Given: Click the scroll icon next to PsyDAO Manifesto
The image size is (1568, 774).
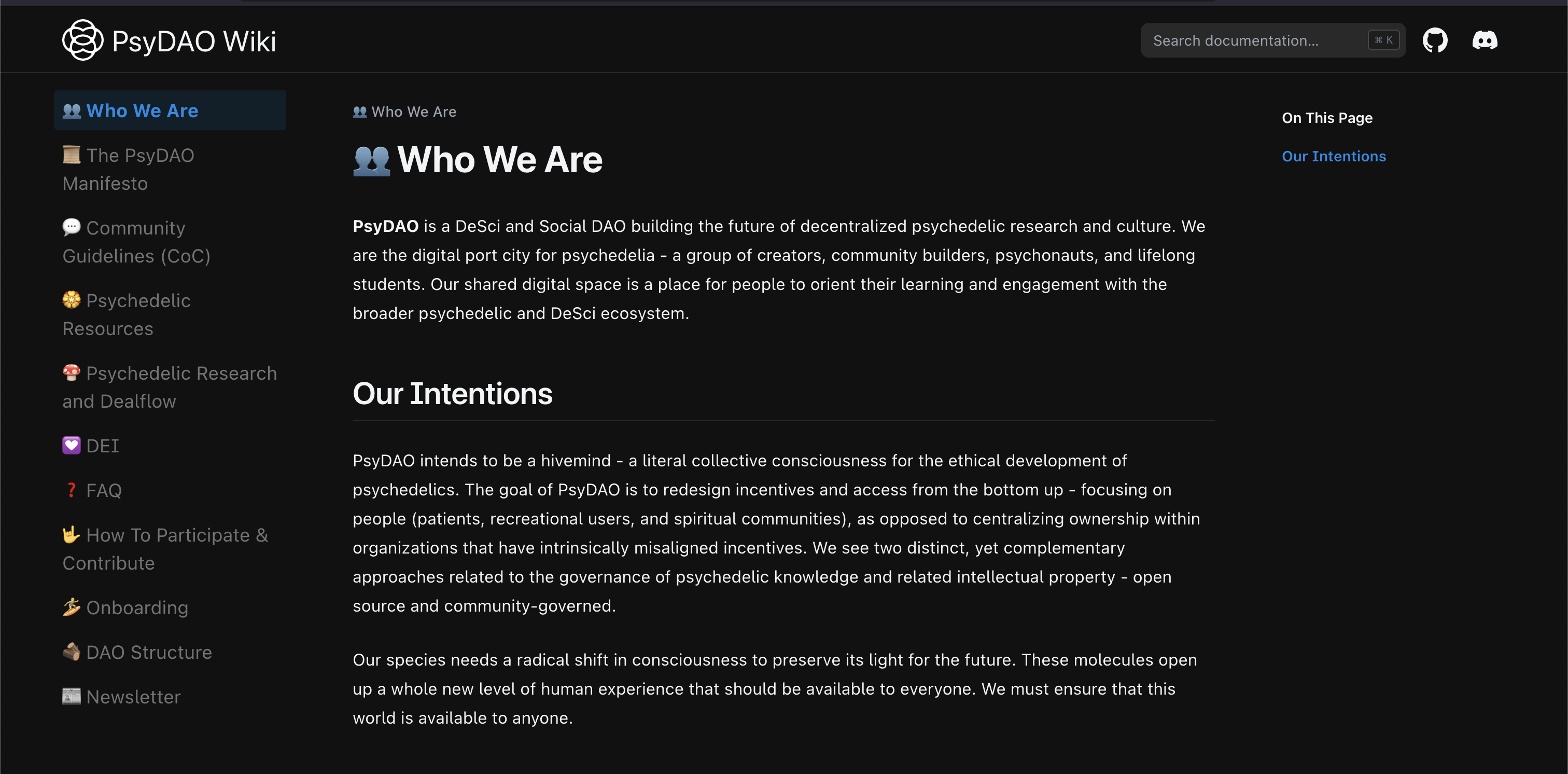Looking at the screenshot, I should pos(72,155).
